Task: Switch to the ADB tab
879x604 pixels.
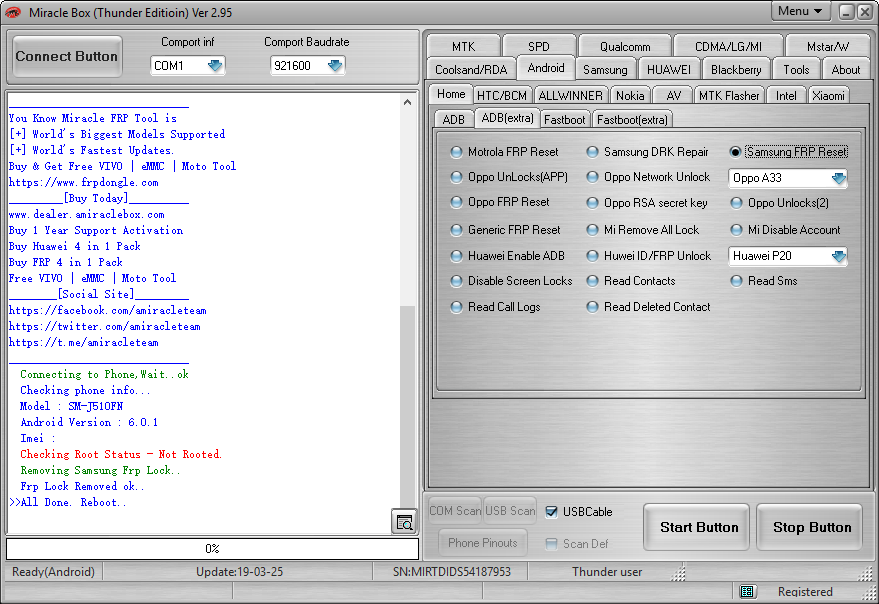Action: (x=454, y=119)
